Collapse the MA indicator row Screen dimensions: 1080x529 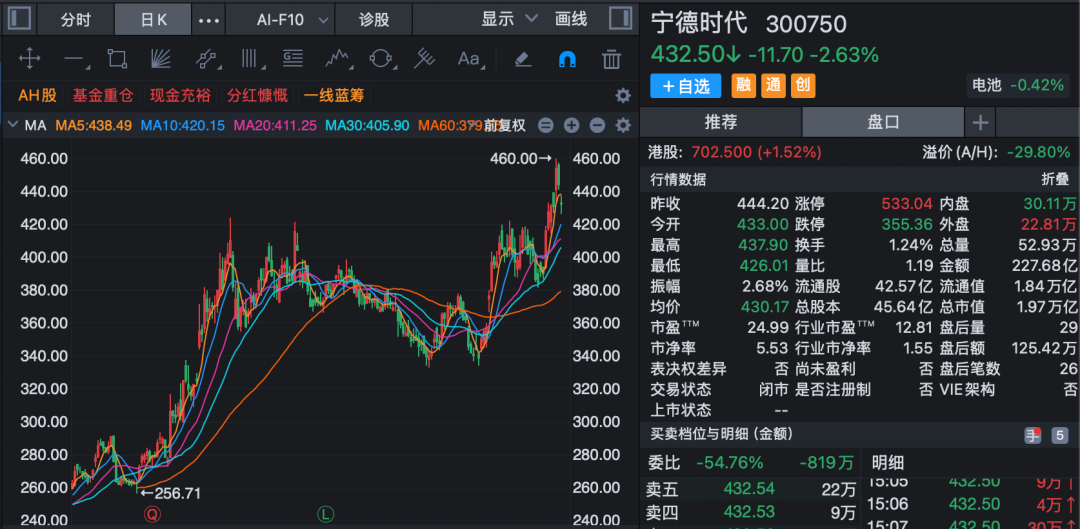(13, 126)
